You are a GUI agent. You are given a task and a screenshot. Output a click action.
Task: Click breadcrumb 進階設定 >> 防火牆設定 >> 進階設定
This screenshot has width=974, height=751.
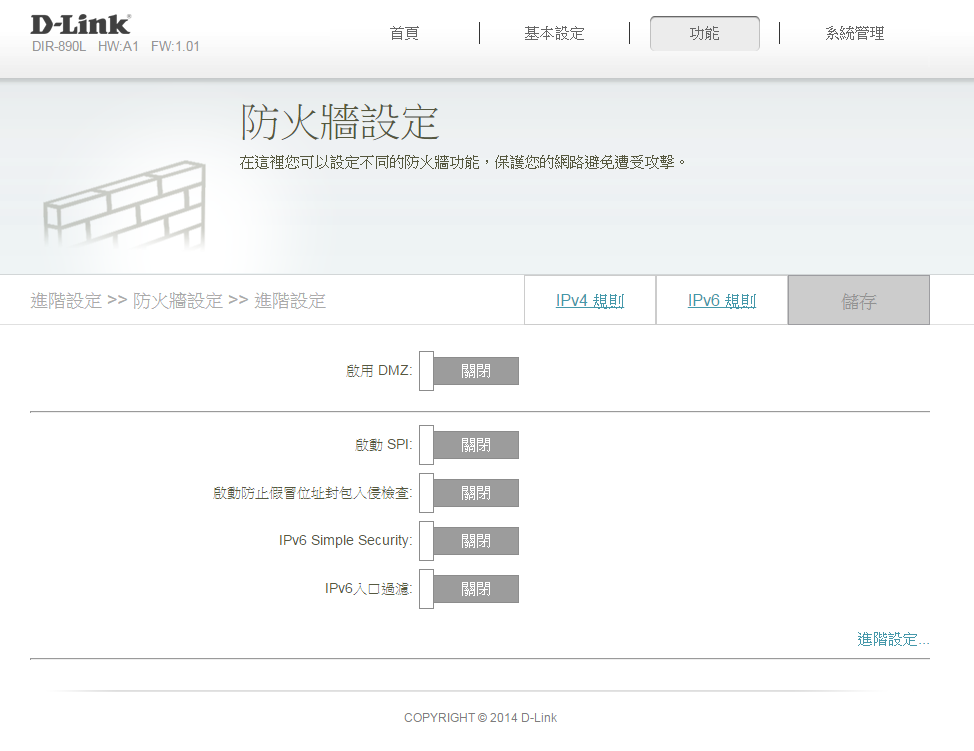click(x=178, y=301)
